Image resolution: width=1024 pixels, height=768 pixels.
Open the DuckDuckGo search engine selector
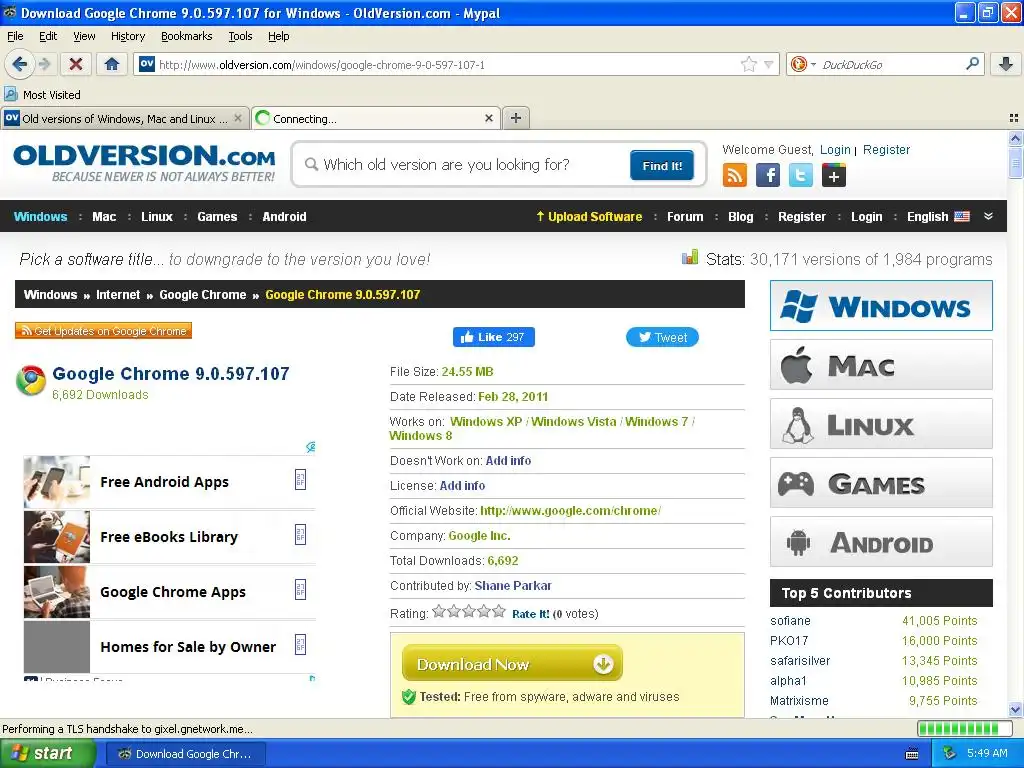coord(803,64)
